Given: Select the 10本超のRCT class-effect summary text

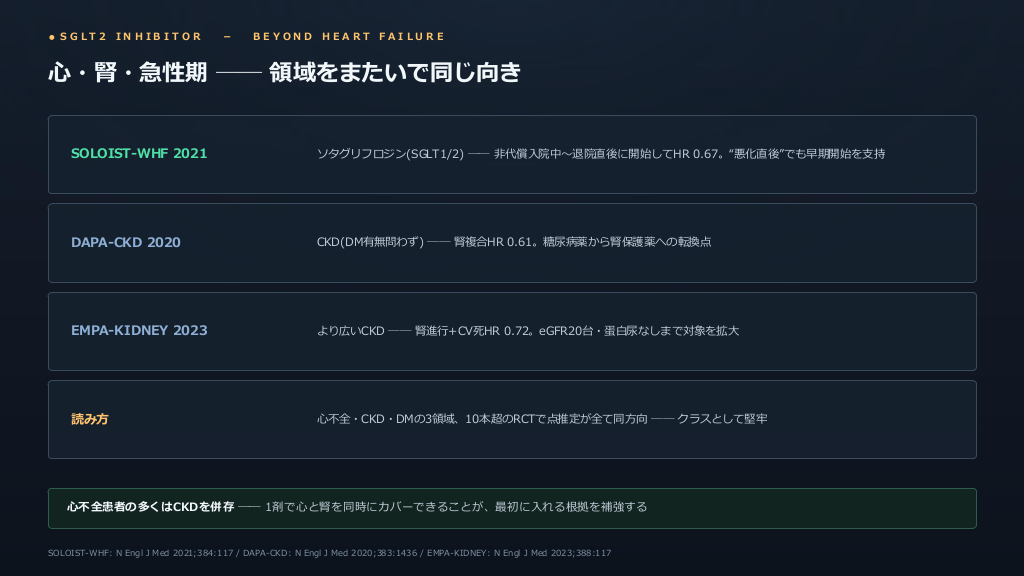Looking at the screenshot, I should [542, 419].
